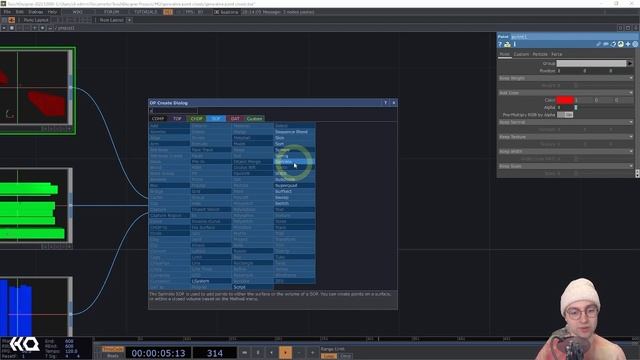The width and height of the screenshot is (640, 360).
Task: Open the Python help icon in parameter panel
Action: (x=507, y=44)
